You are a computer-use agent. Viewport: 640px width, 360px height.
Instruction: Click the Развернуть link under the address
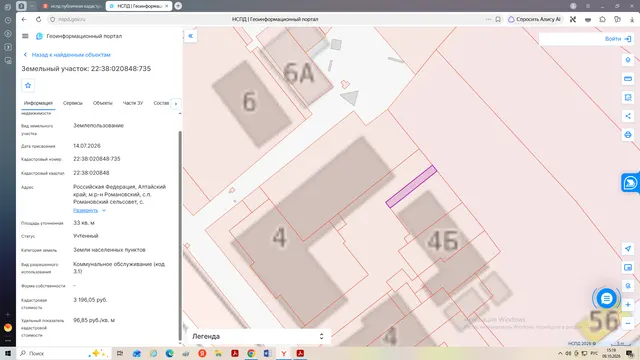[x=85, y=211]
